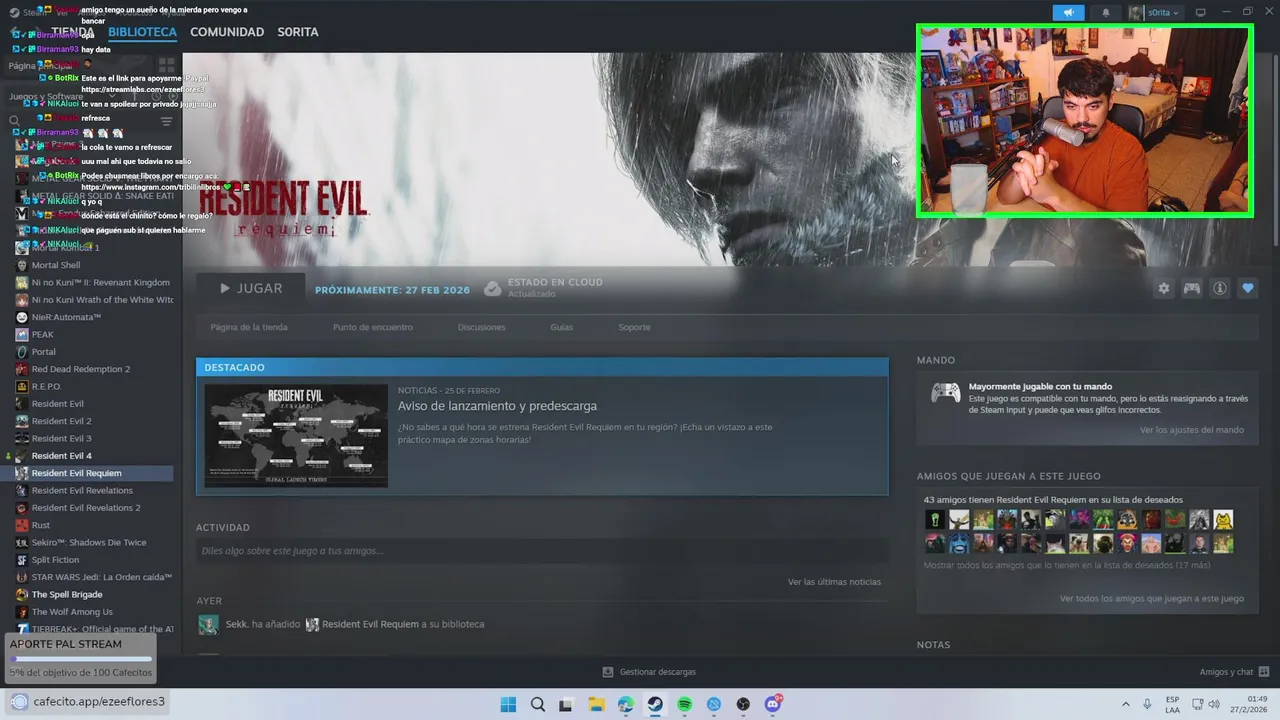Open File Explorer from taskbar
The width and height of the screenshot is (1280, 720).
click(x=596, y=704)
